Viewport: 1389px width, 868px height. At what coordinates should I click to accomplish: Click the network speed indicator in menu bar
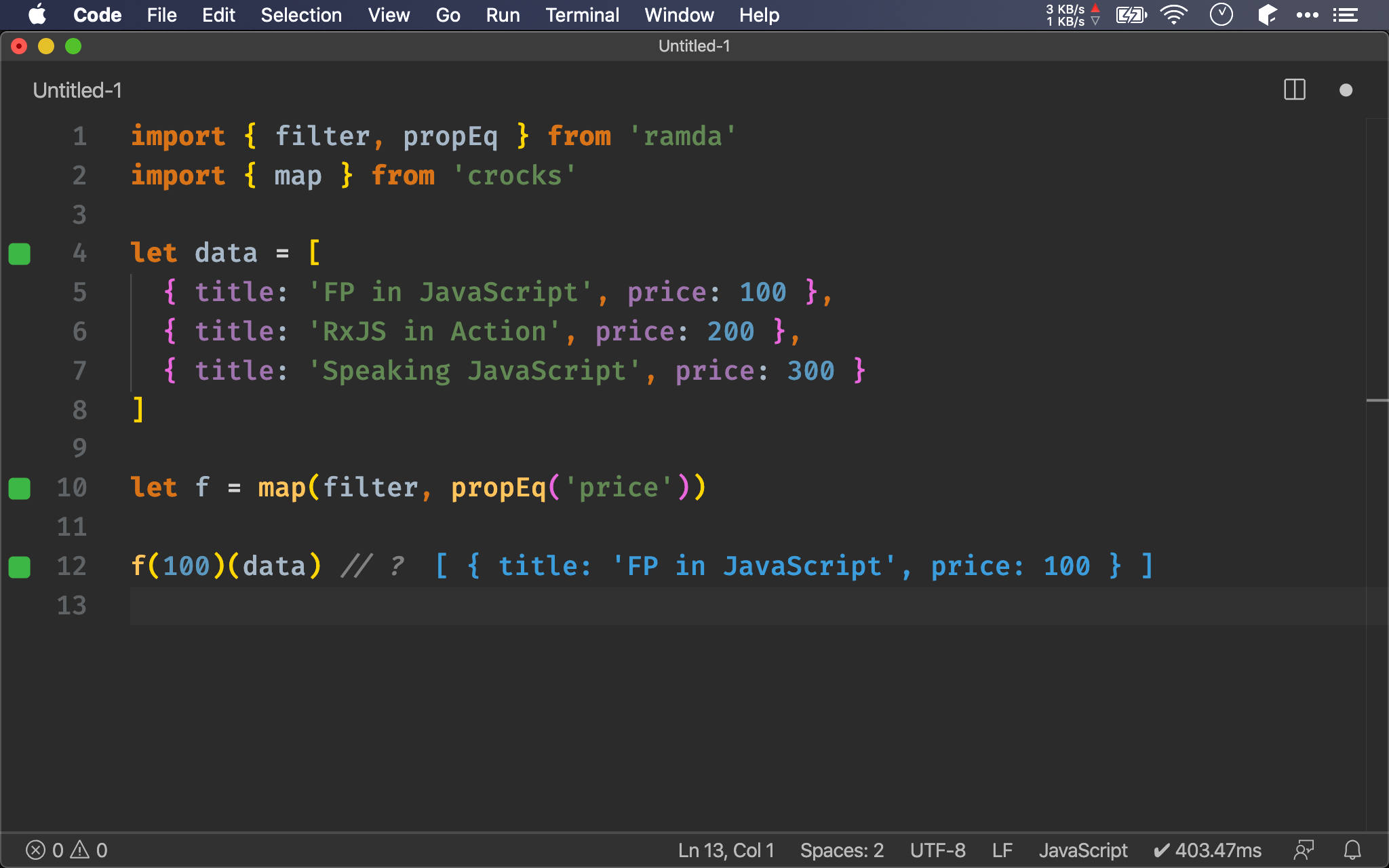1072,15
